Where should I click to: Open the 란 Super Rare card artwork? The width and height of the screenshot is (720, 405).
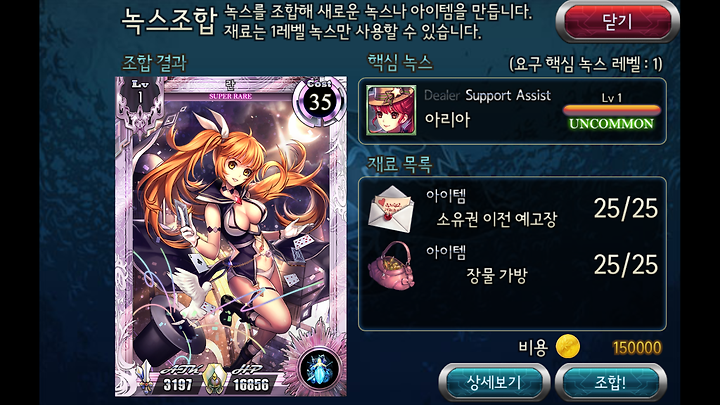(x=231, y=236)
